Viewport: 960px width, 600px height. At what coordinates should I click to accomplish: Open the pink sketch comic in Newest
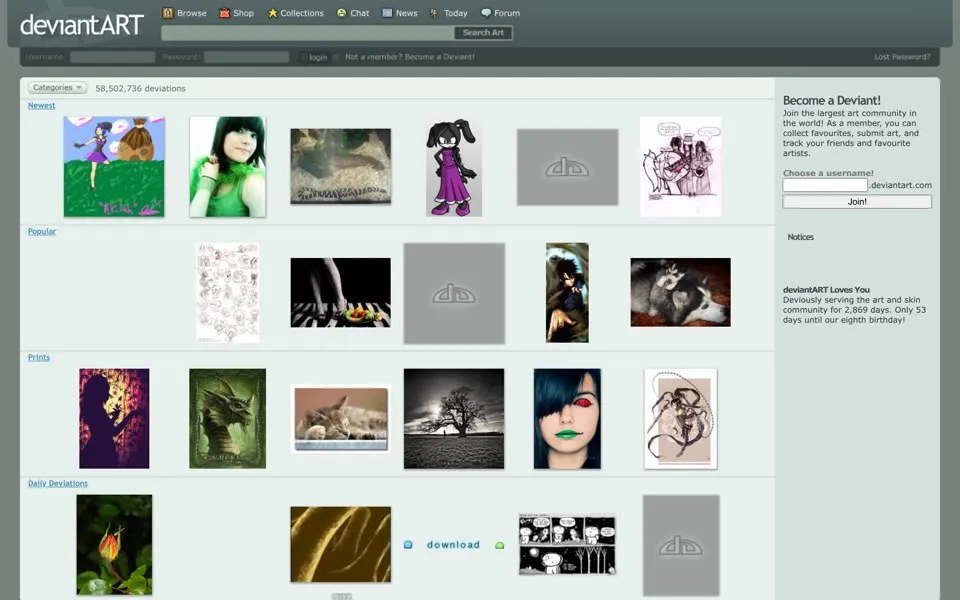(x=681, y=167)
